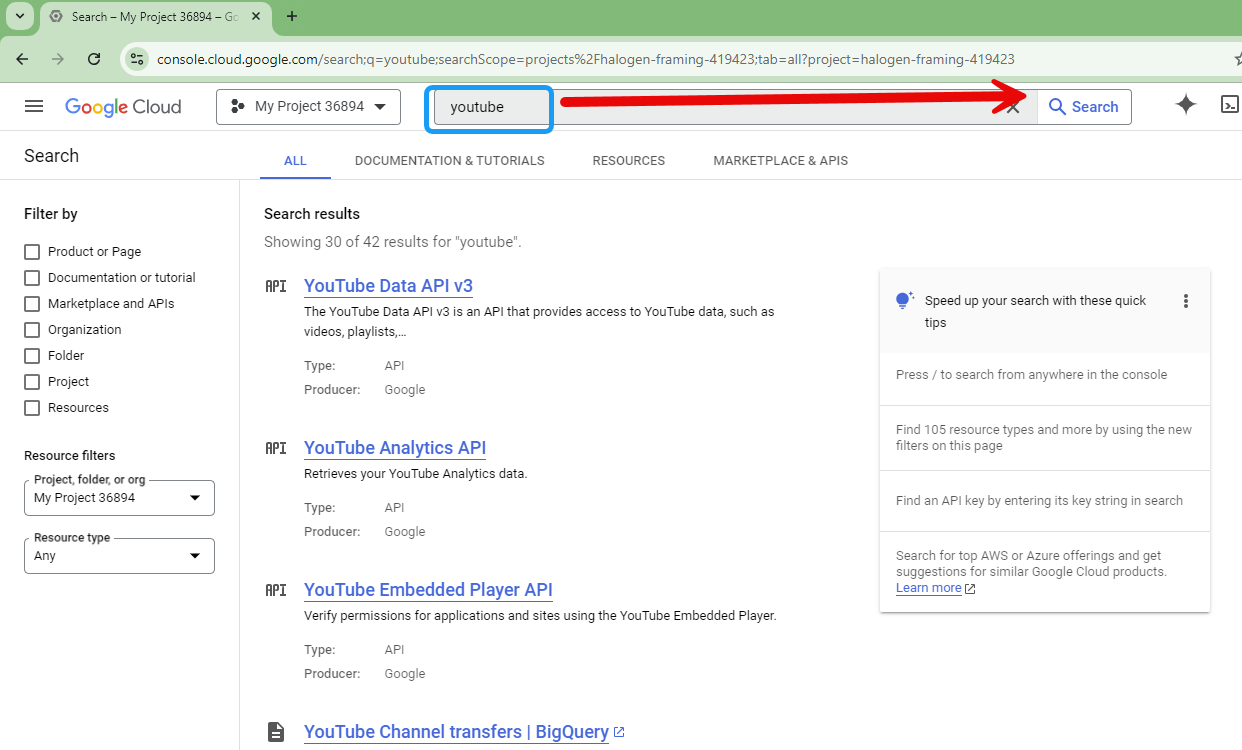Check the Folder filter

32,356
